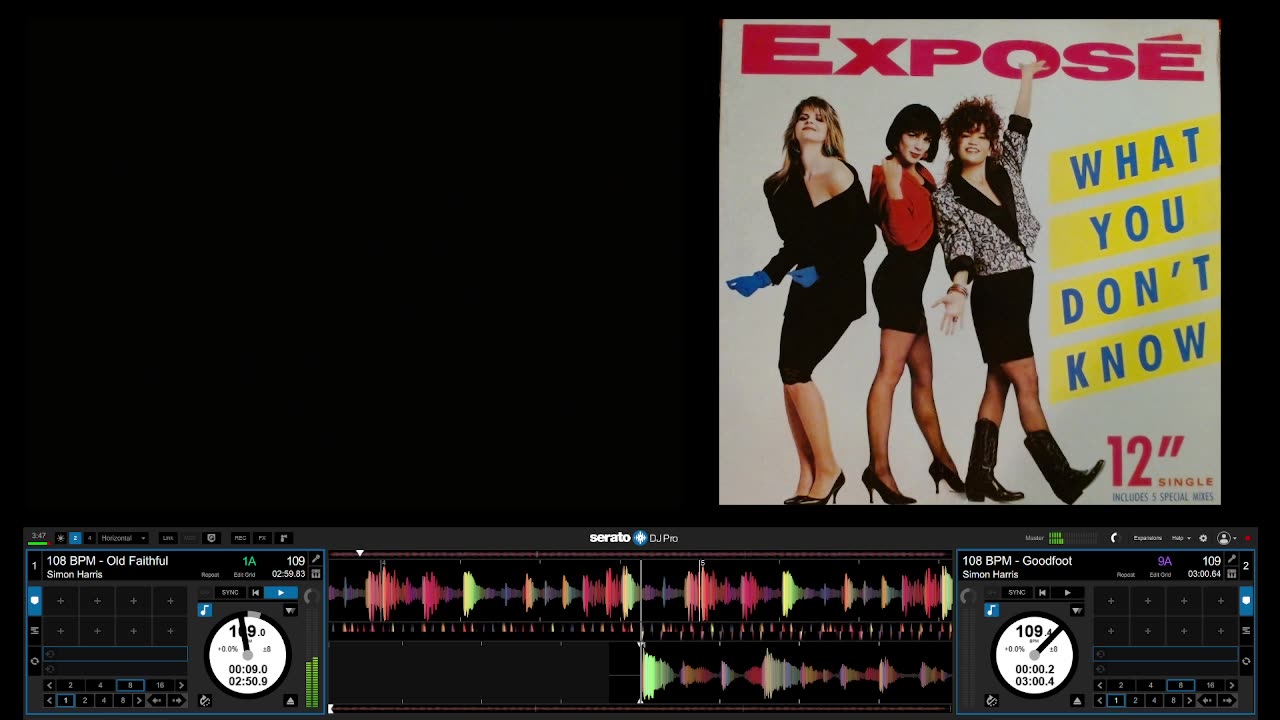This screenshot has height=720, width=1280.
Task: Add cue point in deck 1 first slot
Action: coord(60,601)
